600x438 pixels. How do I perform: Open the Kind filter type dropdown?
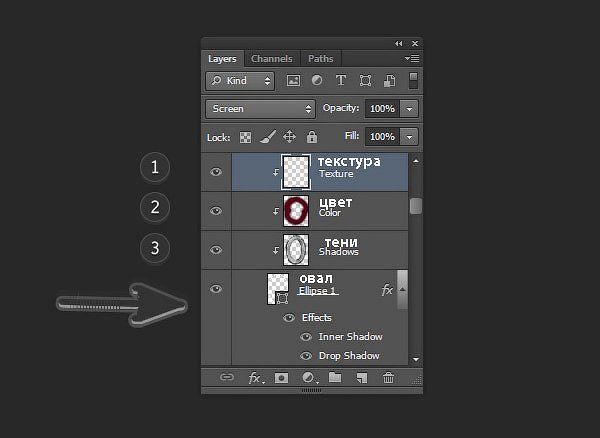click(240, 81)
